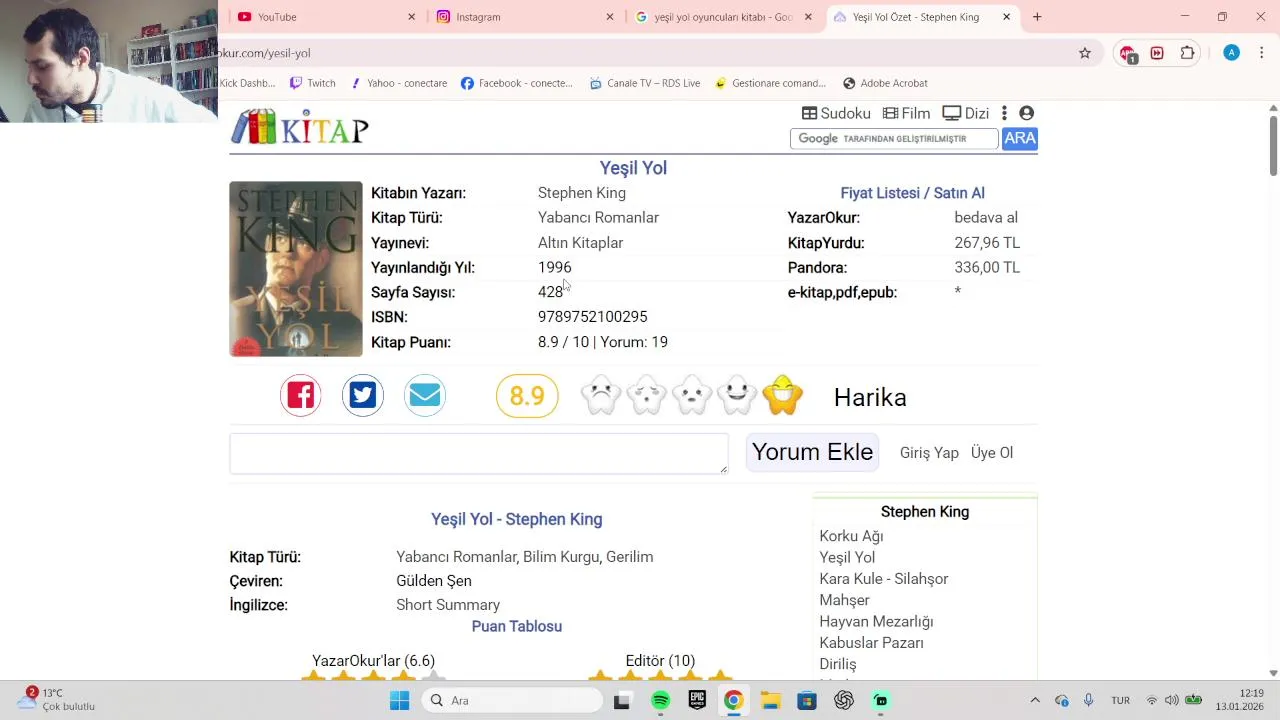Rate the book with the middle face star
The width and height of the screenshot is (1280, 720).
pyautogui.click(x=692, y=395)
